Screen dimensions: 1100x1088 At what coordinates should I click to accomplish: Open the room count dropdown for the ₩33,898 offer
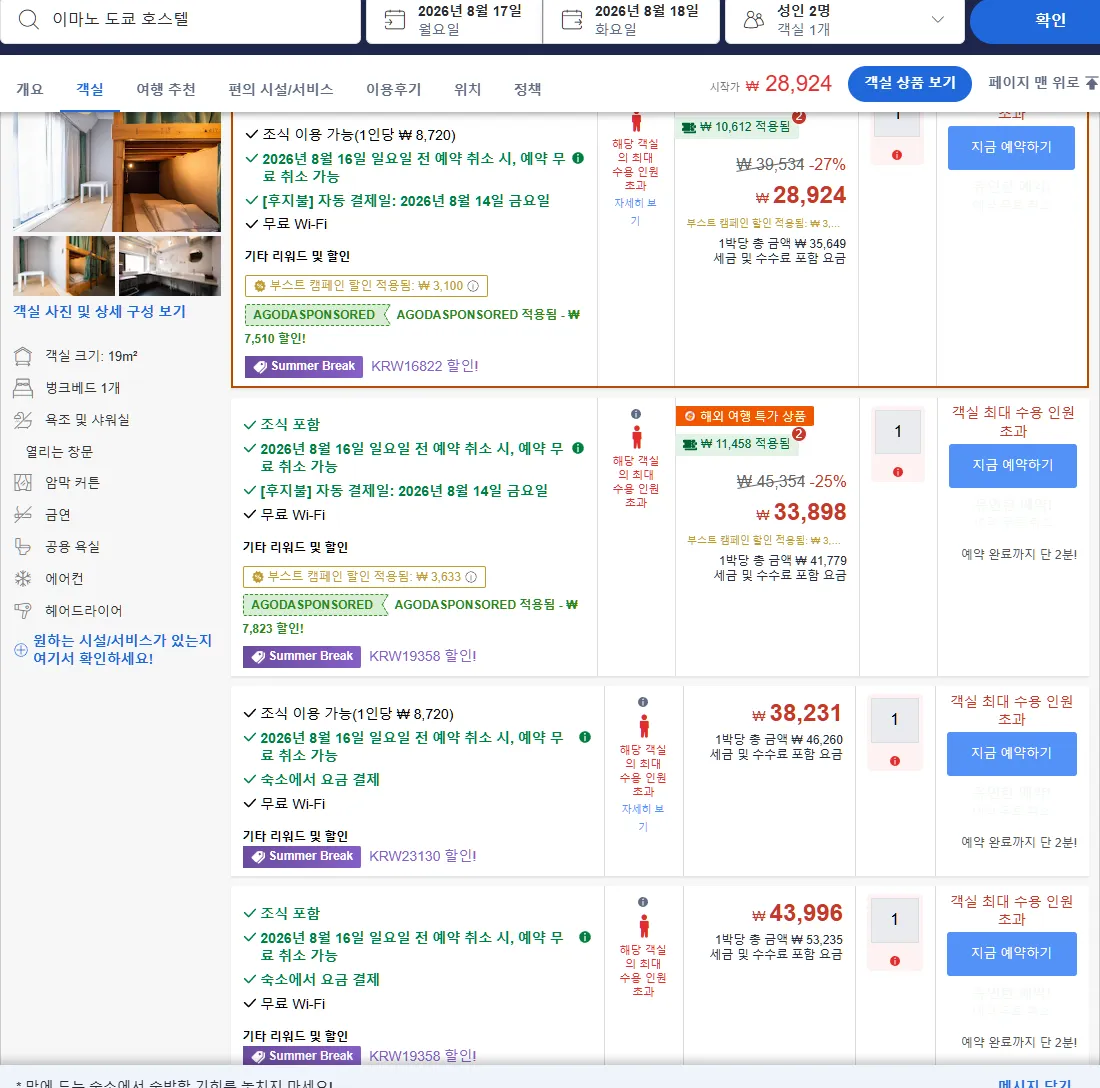coord(897,431)
